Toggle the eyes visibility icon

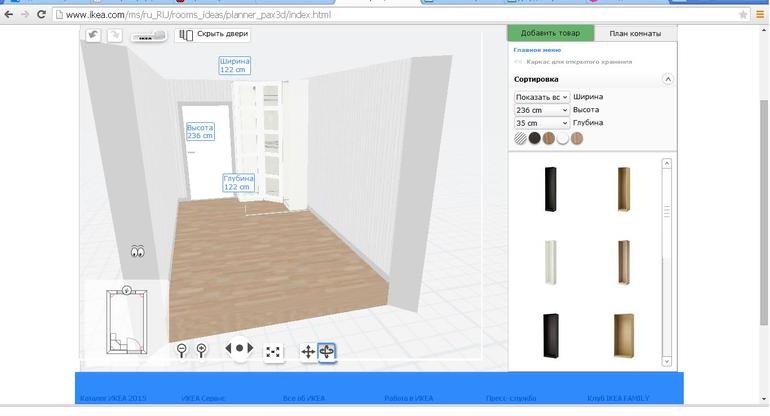pyautogui.click(x=138, y=253)
